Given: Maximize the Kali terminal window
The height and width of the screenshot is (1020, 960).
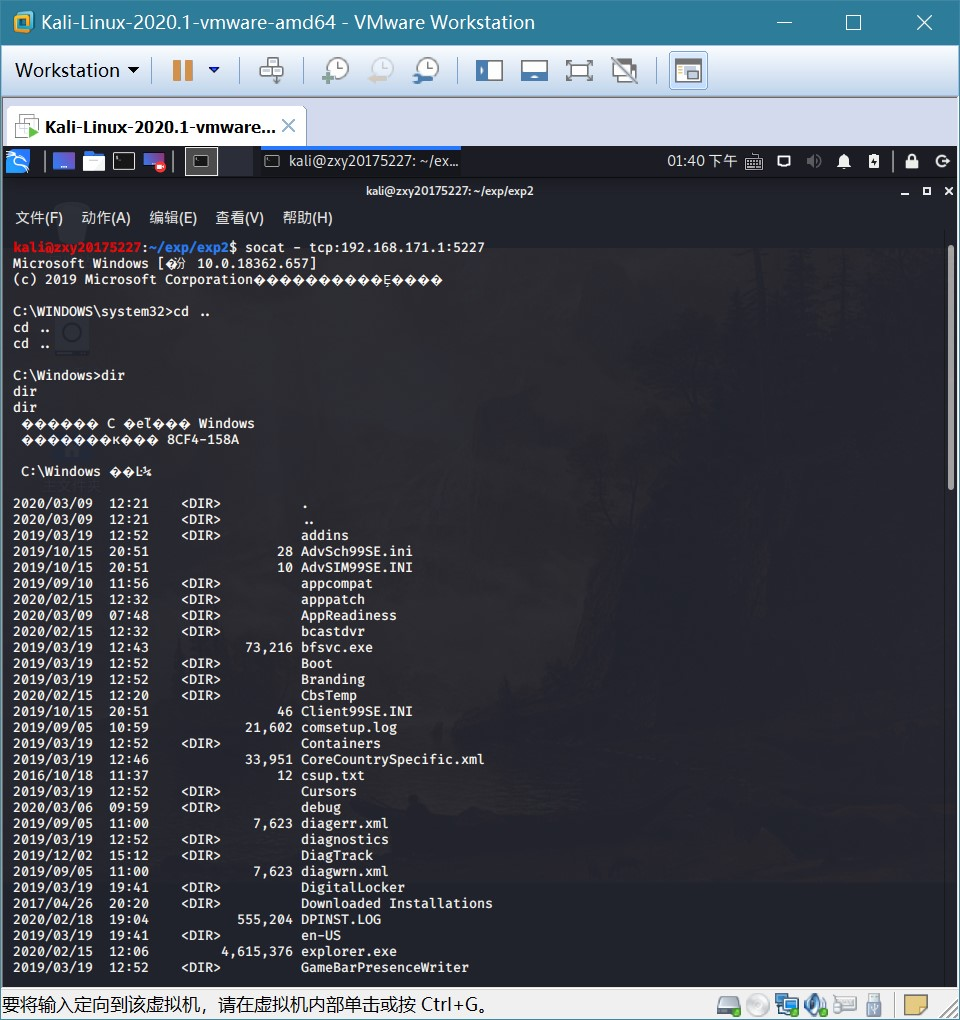Looking at the screenshot, I should [x=927, y=191].
